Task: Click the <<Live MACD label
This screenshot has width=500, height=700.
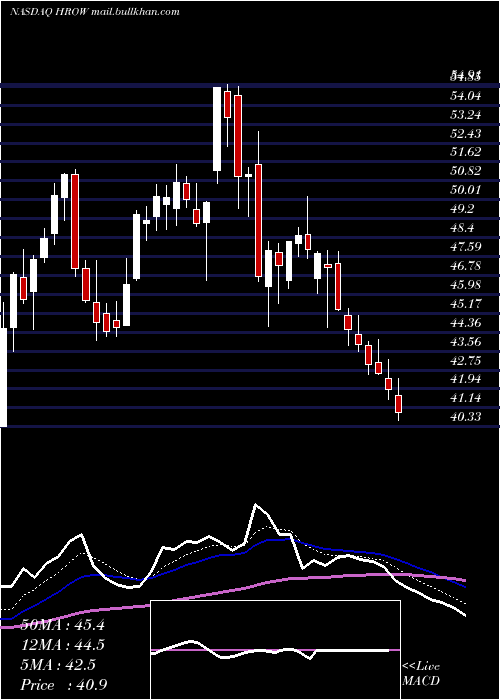Action: (x=421, y=674)
